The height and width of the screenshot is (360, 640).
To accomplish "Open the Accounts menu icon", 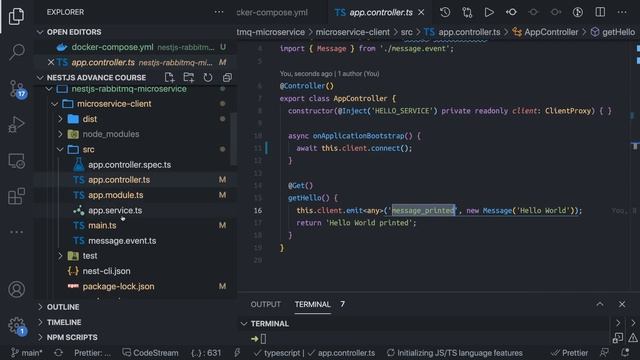I will pos(16,289).
